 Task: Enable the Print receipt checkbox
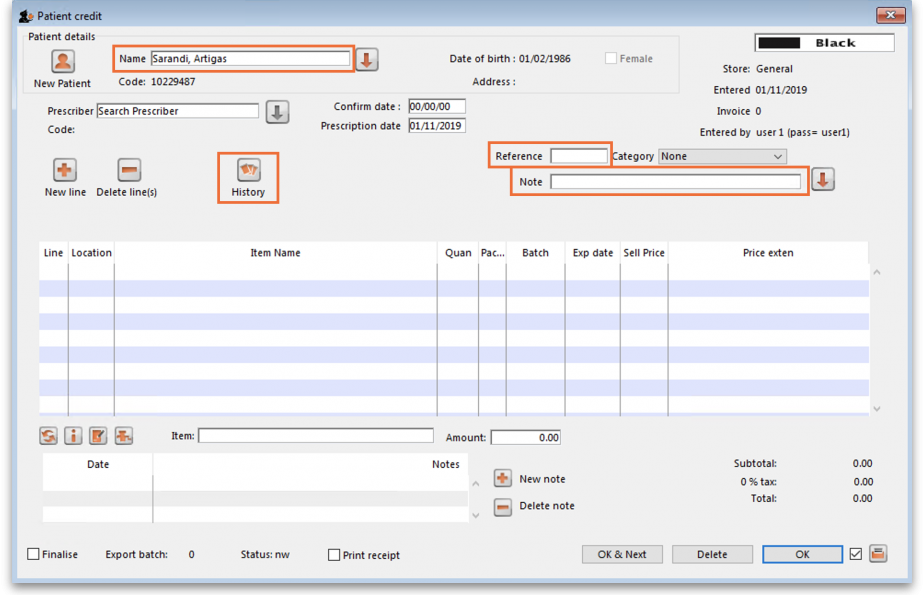(x=334, y=555)
